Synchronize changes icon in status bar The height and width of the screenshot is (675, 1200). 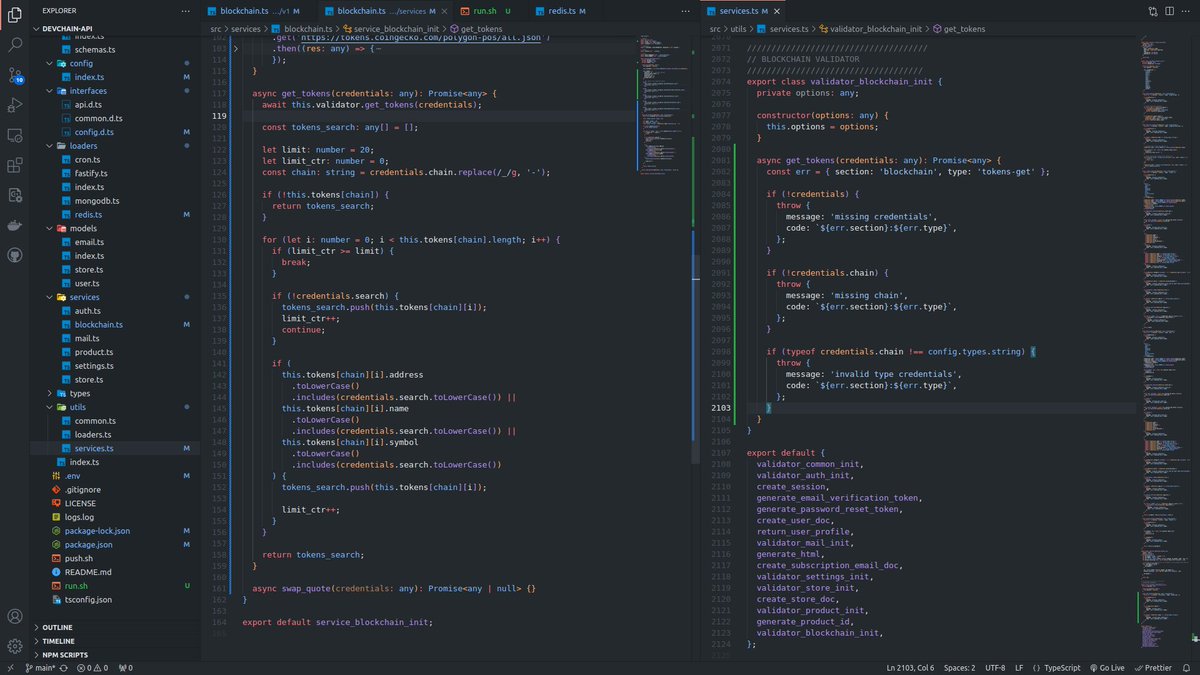click(64, 667)
